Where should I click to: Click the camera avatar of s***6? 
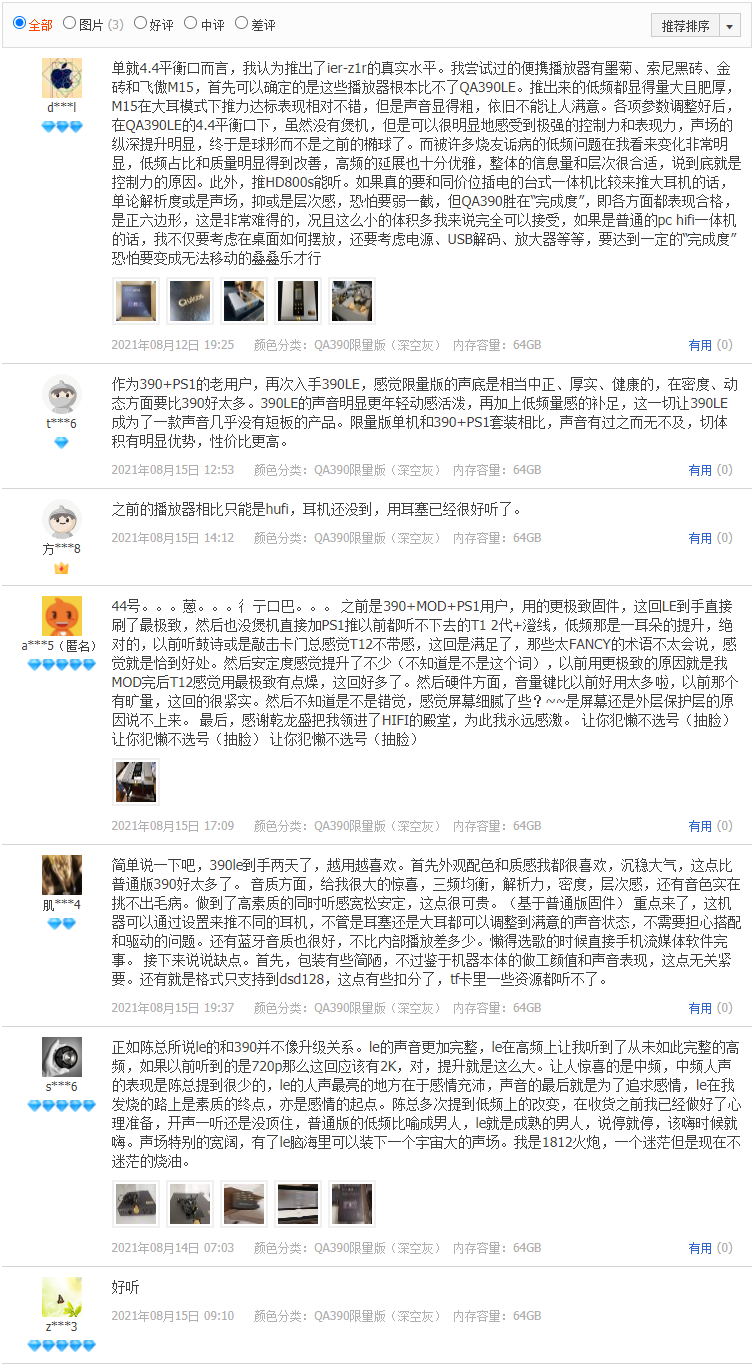click(62, 1057)
